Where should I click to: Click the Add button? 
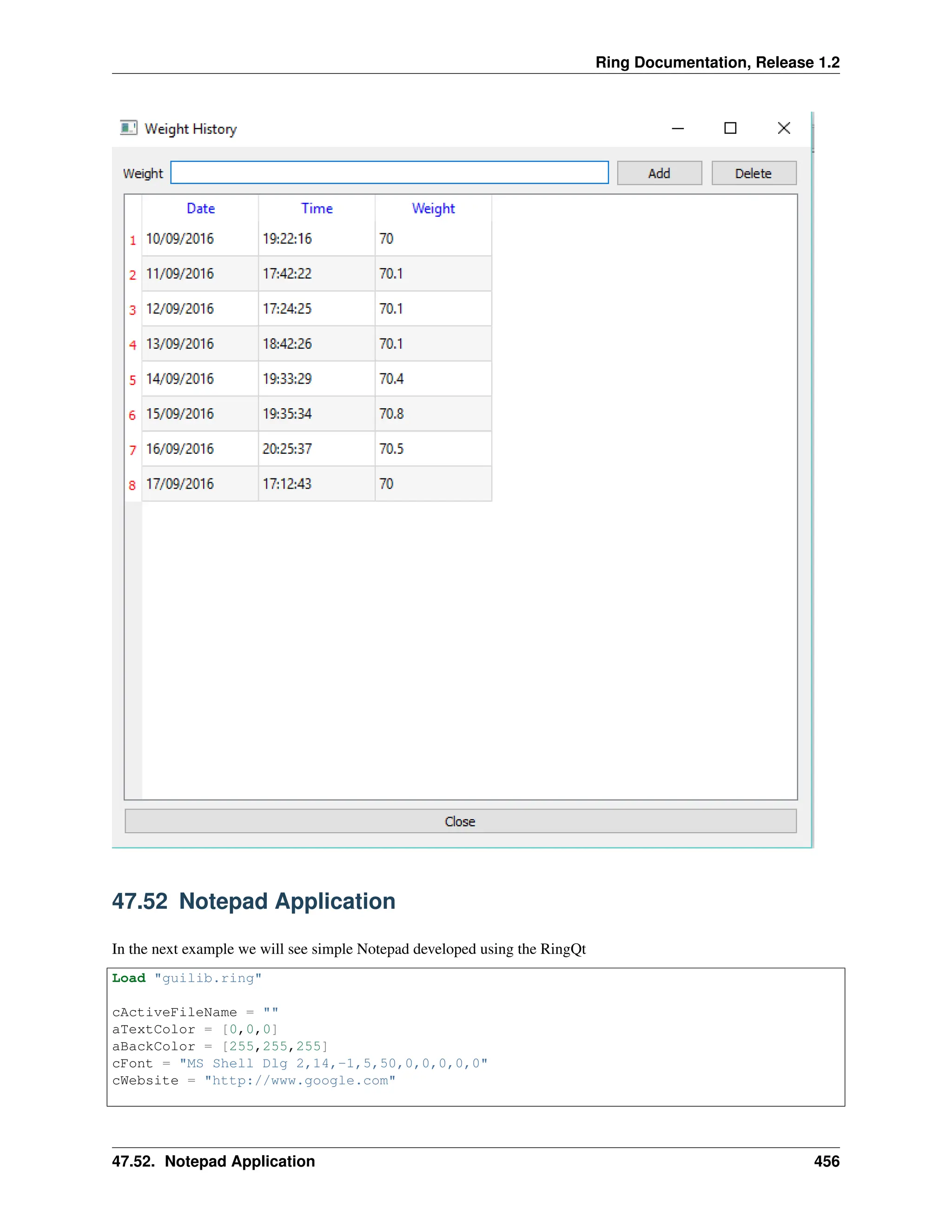659,173
